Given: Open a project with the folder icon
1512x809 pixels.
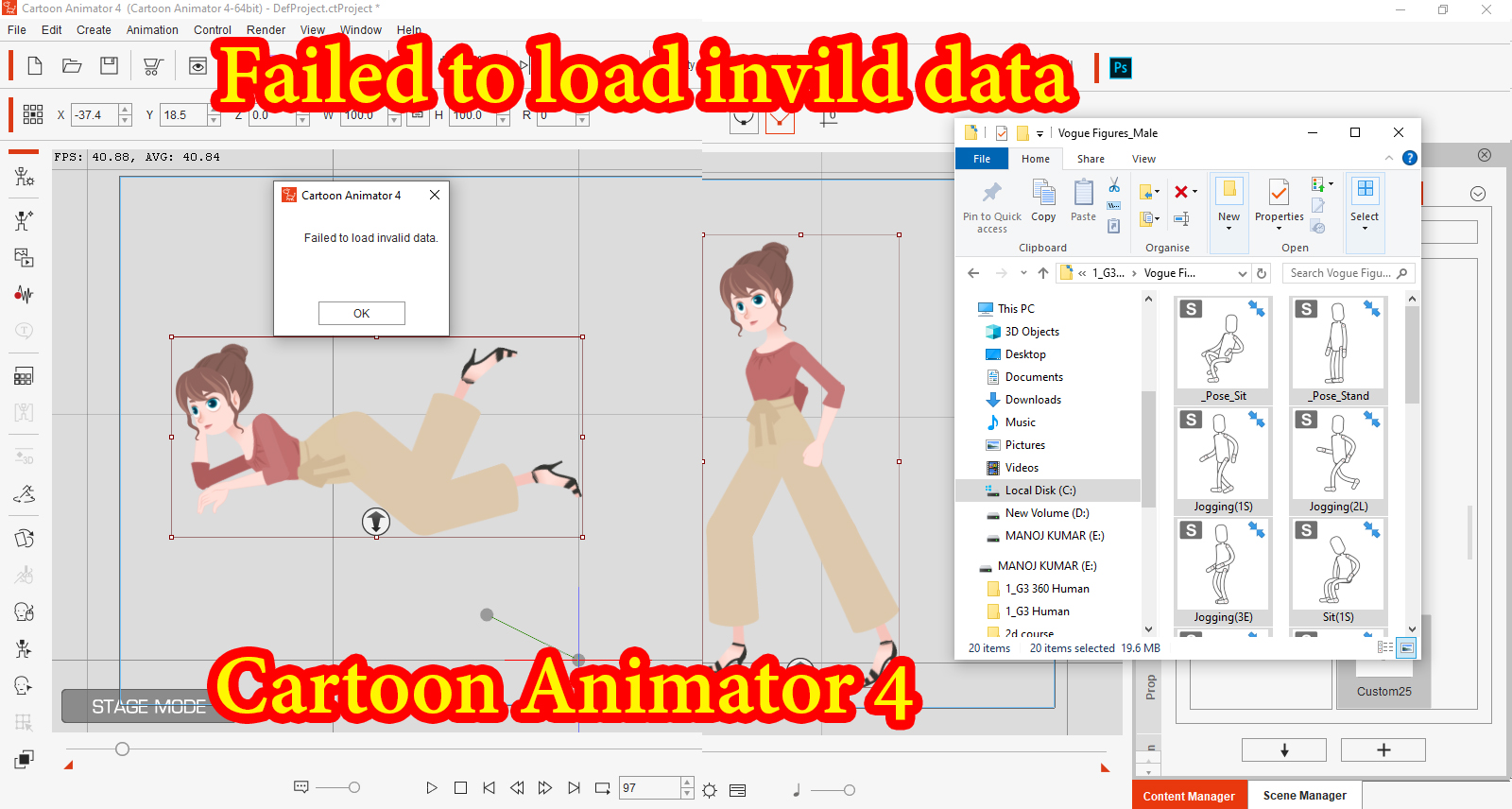Looking at the screenshot, I should pos(72,66).
